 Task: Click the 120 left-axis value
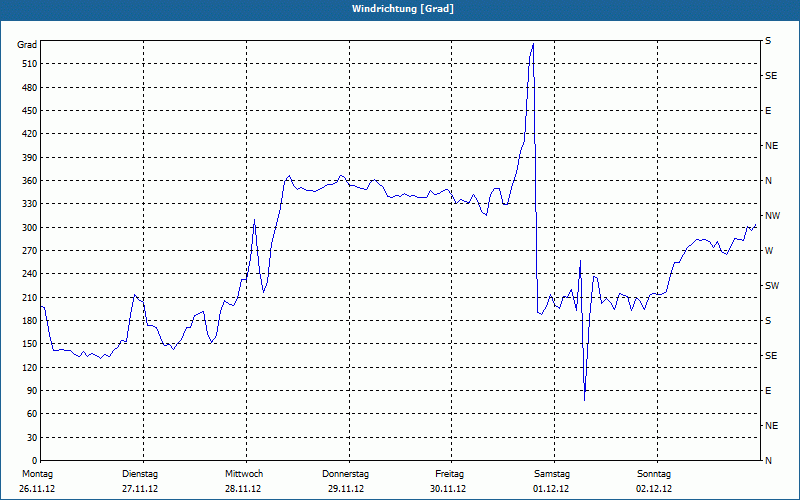click(30, 367)
